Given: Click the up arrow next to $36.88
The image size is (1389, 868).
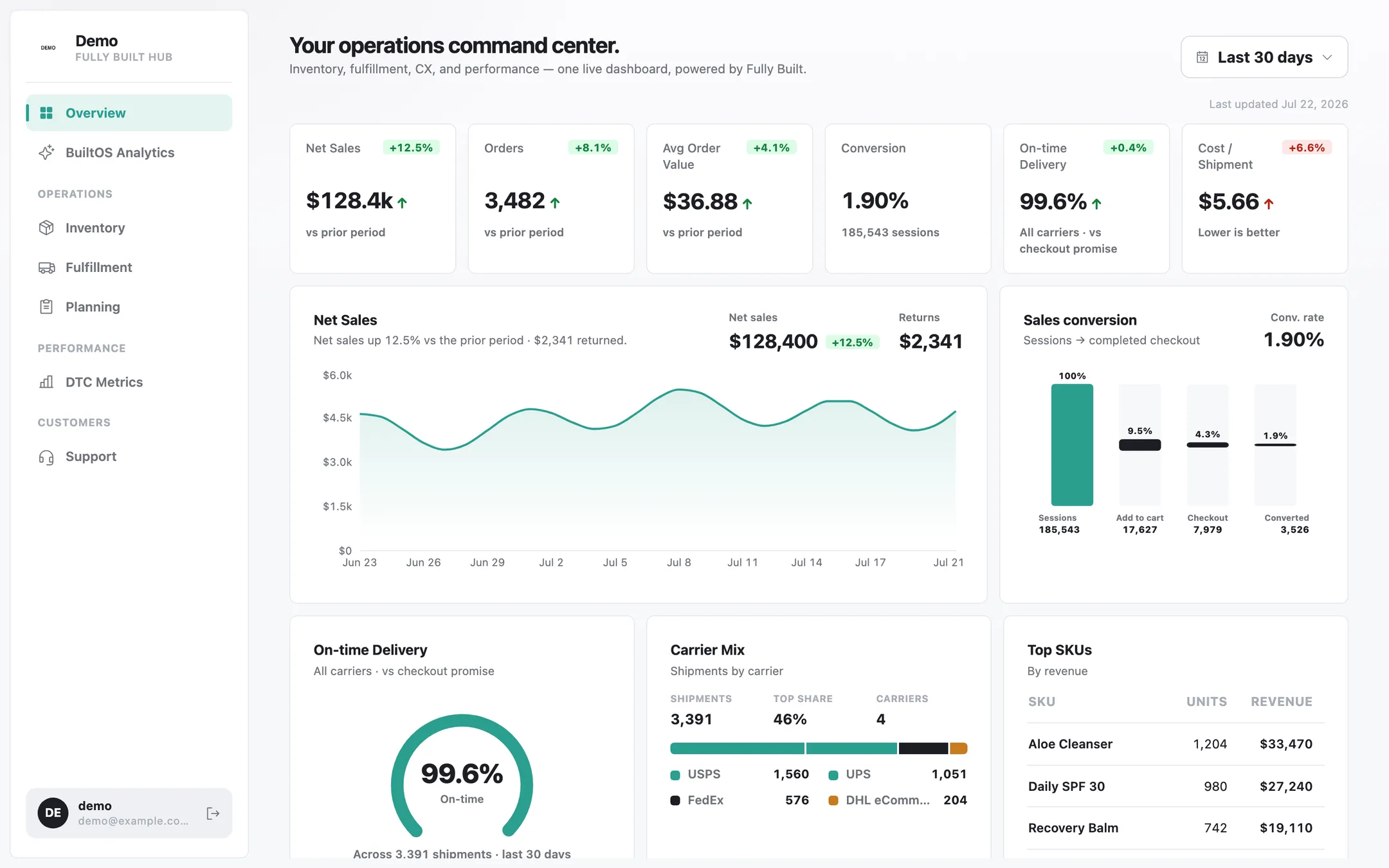Looking at the screenshot, I should click(747, 204).
